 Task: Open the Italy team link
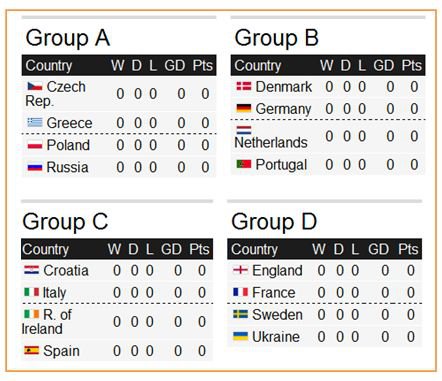pyautogui.click(x=55, y=293)
